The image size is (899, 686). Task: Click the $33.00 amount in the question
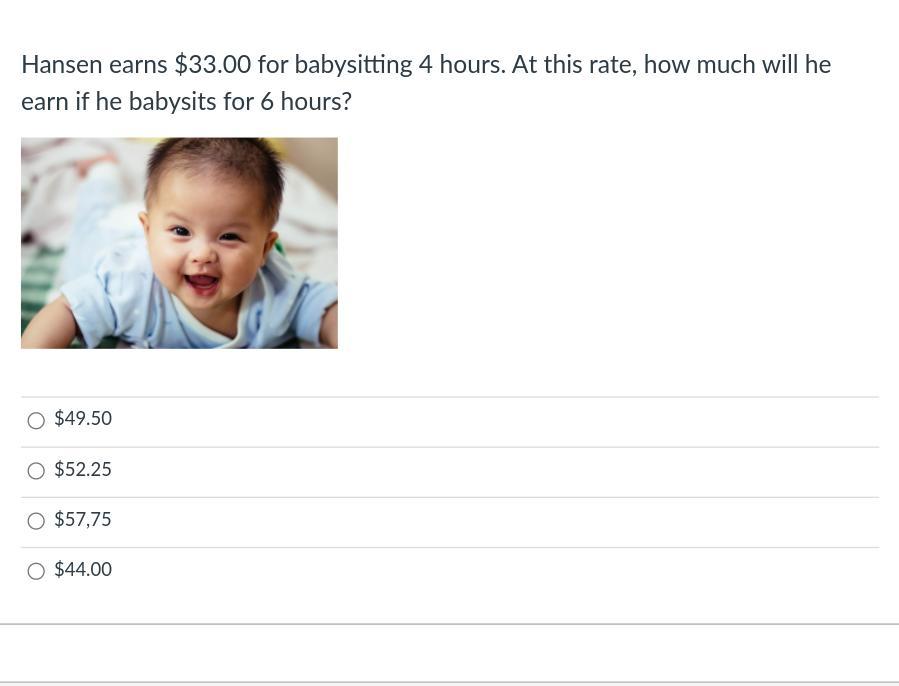tap(213, 64)
